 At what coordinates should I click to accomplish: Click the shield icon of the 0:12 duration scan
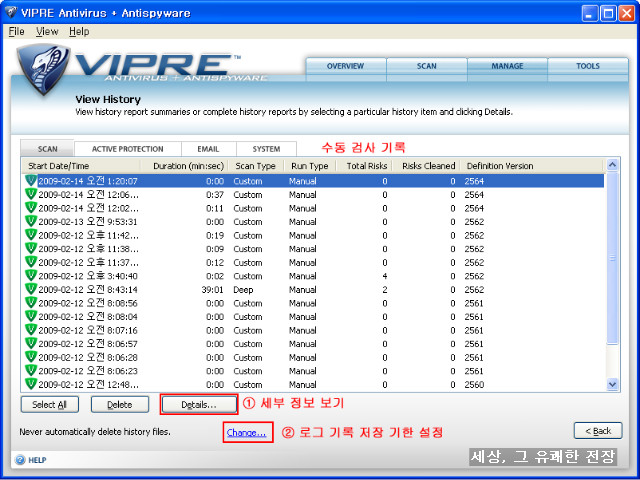[x=31, y=262]
